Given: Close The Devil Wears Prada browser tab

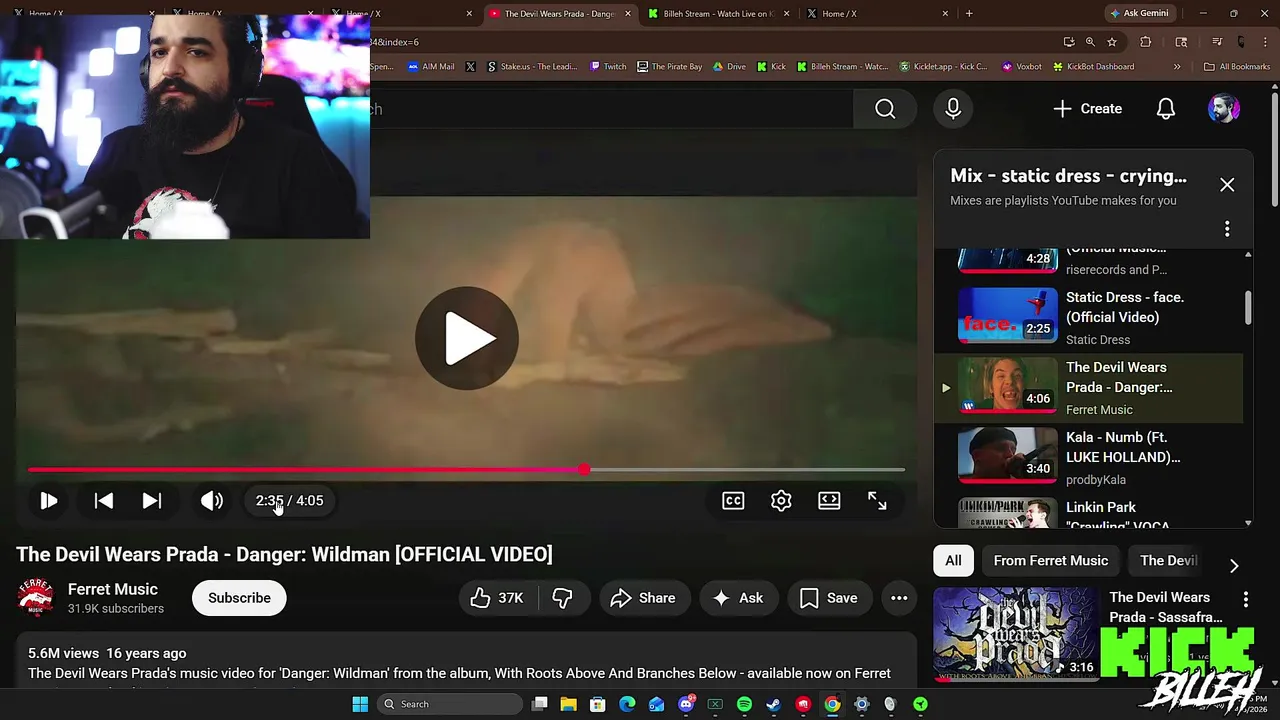Looking at the screenshot, I should click(628, 14).
